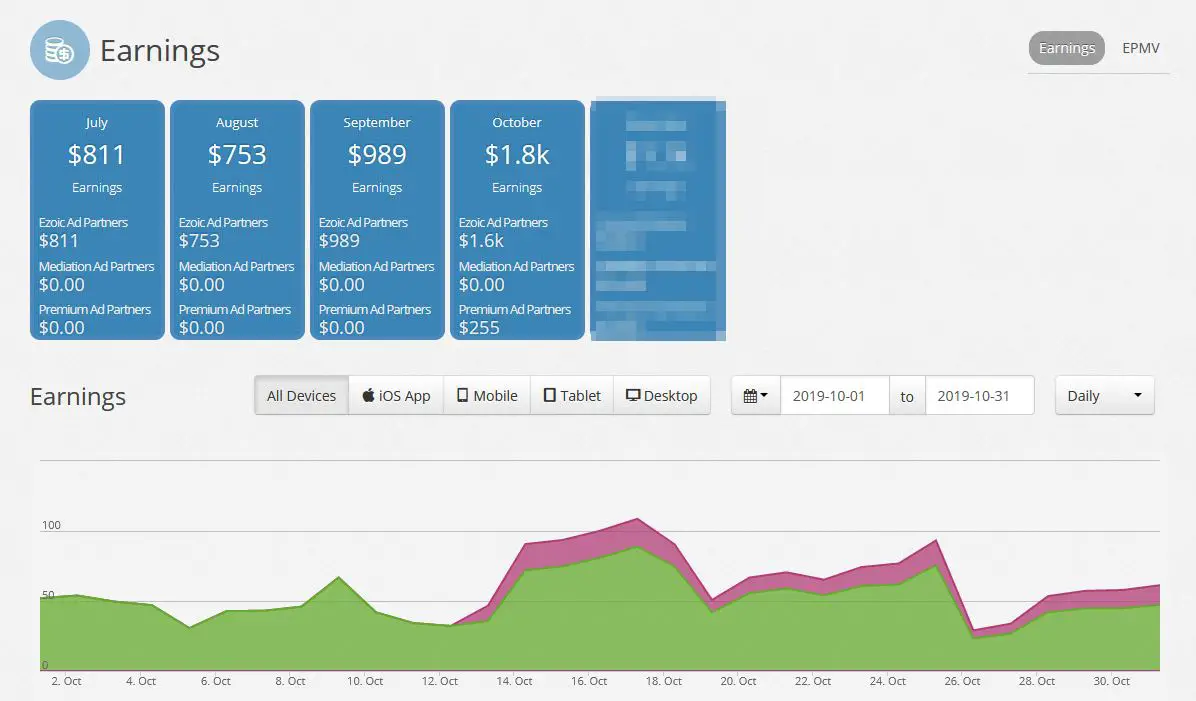1196x701 pixels.
Task: Filter earnings by Desktop devices
Action: coord(661,395)
